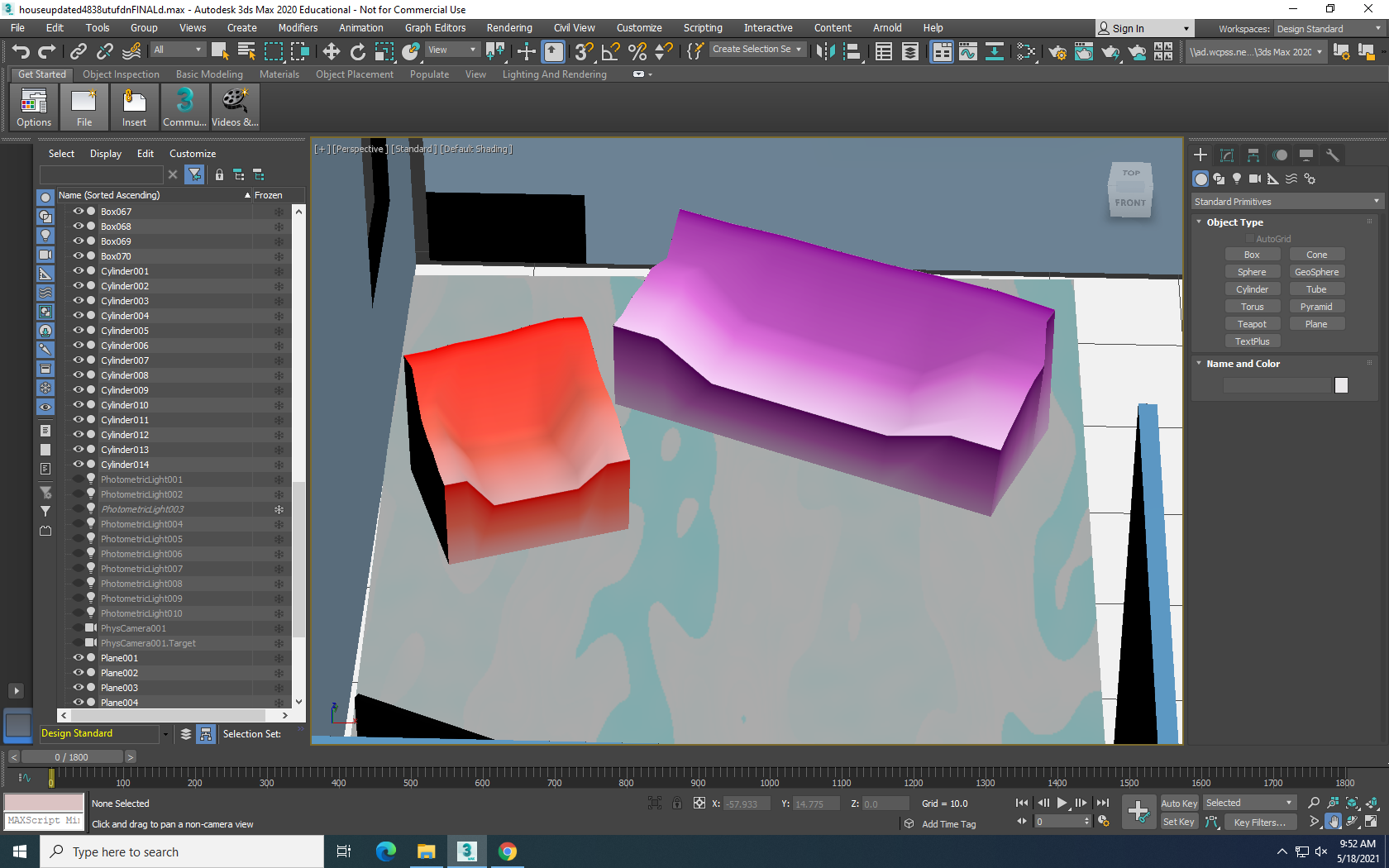1389x868 pixels.
Task: Toggle the lock icon in Scene Explorer
Action: click(219, 174)
